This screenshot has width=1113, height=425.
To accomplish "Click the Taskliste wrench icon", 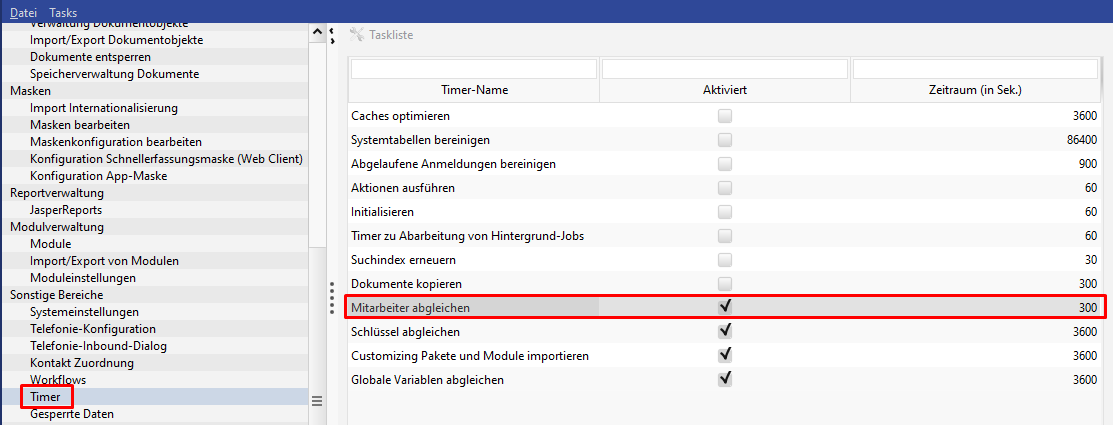I will tap(357, 35).
